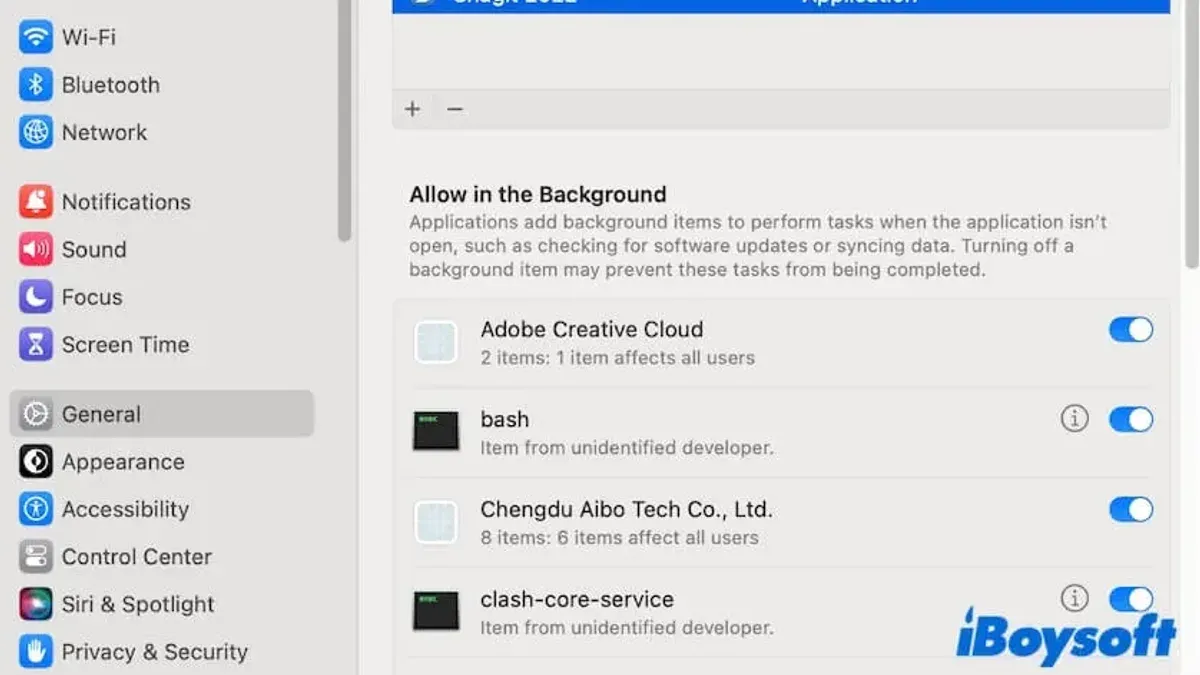Viewport: 1200px width, 675px height.
Task: Click the 'bash' item name
Action: (x=504, y=419)
